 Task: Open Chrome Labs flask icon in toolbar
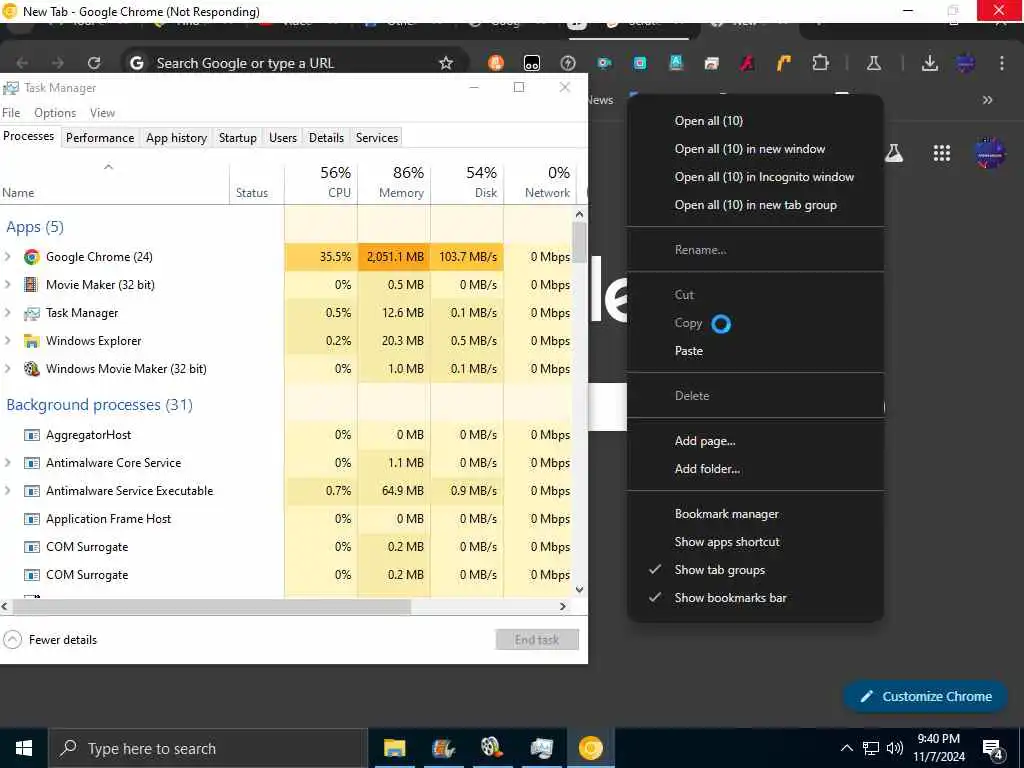pos(874,63)
